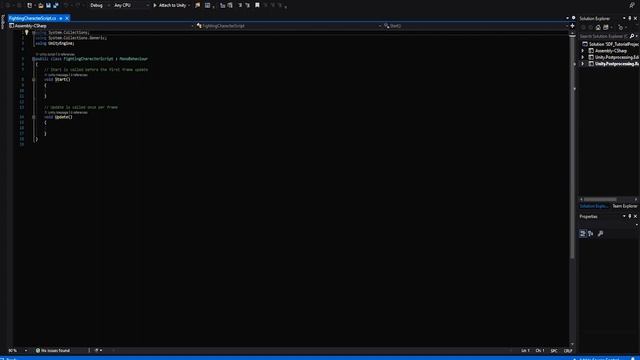Click the using UnityEngine line
The width and height of the screenshot is (640, 360).
pos(55,43)
